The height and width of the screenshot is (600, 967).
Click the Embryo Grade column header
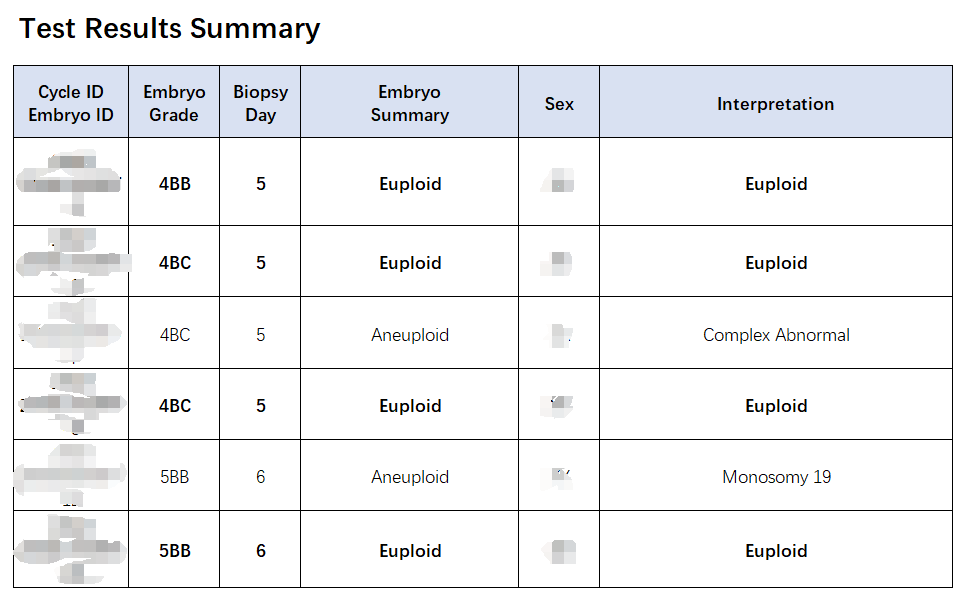click(x=174, y=103)
